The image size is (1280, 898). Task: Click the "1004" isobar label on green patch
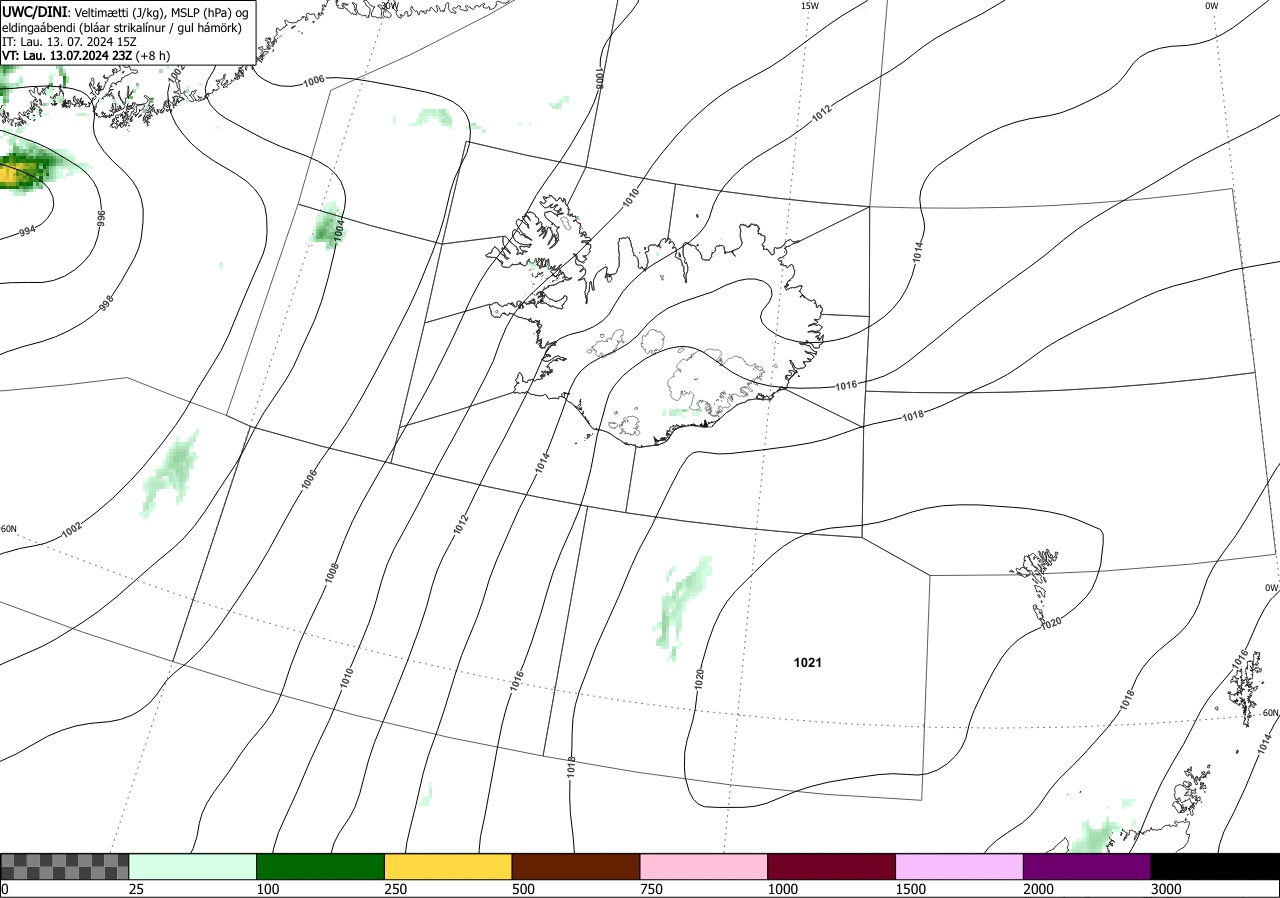[339, 229]
